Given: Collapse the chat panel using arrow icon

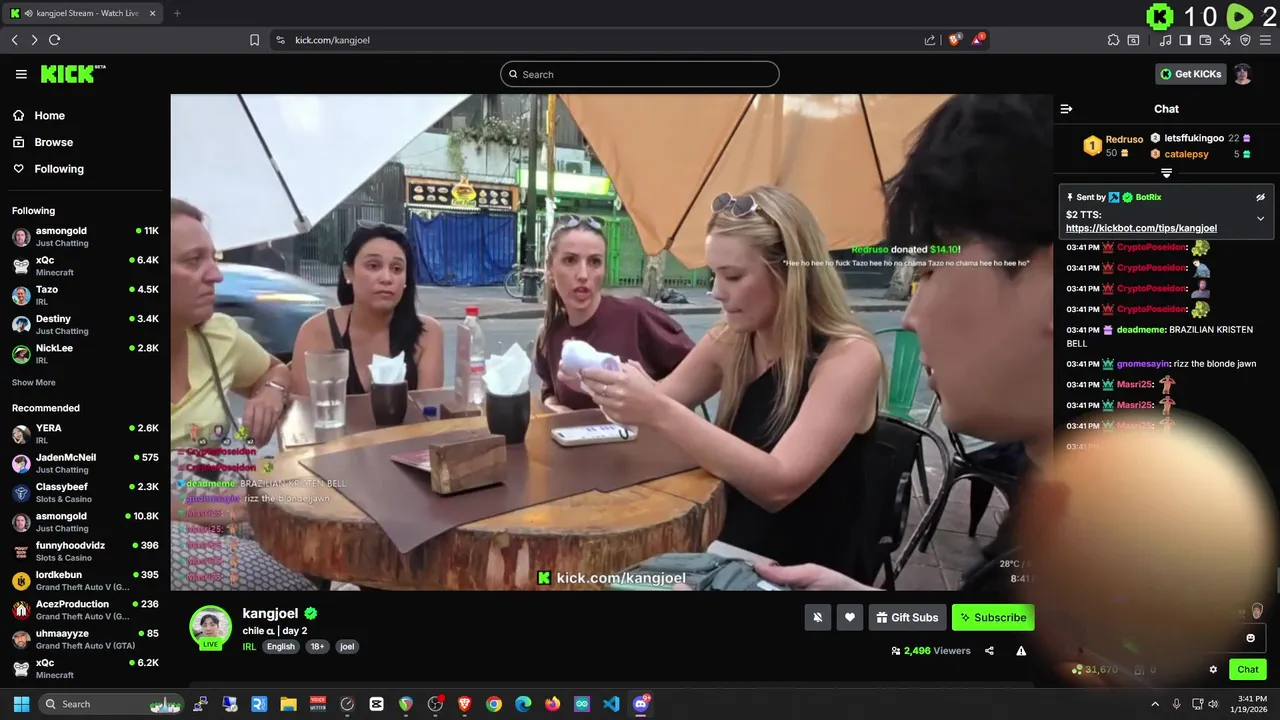Looking at the screenshot, I should [1066, 109].
